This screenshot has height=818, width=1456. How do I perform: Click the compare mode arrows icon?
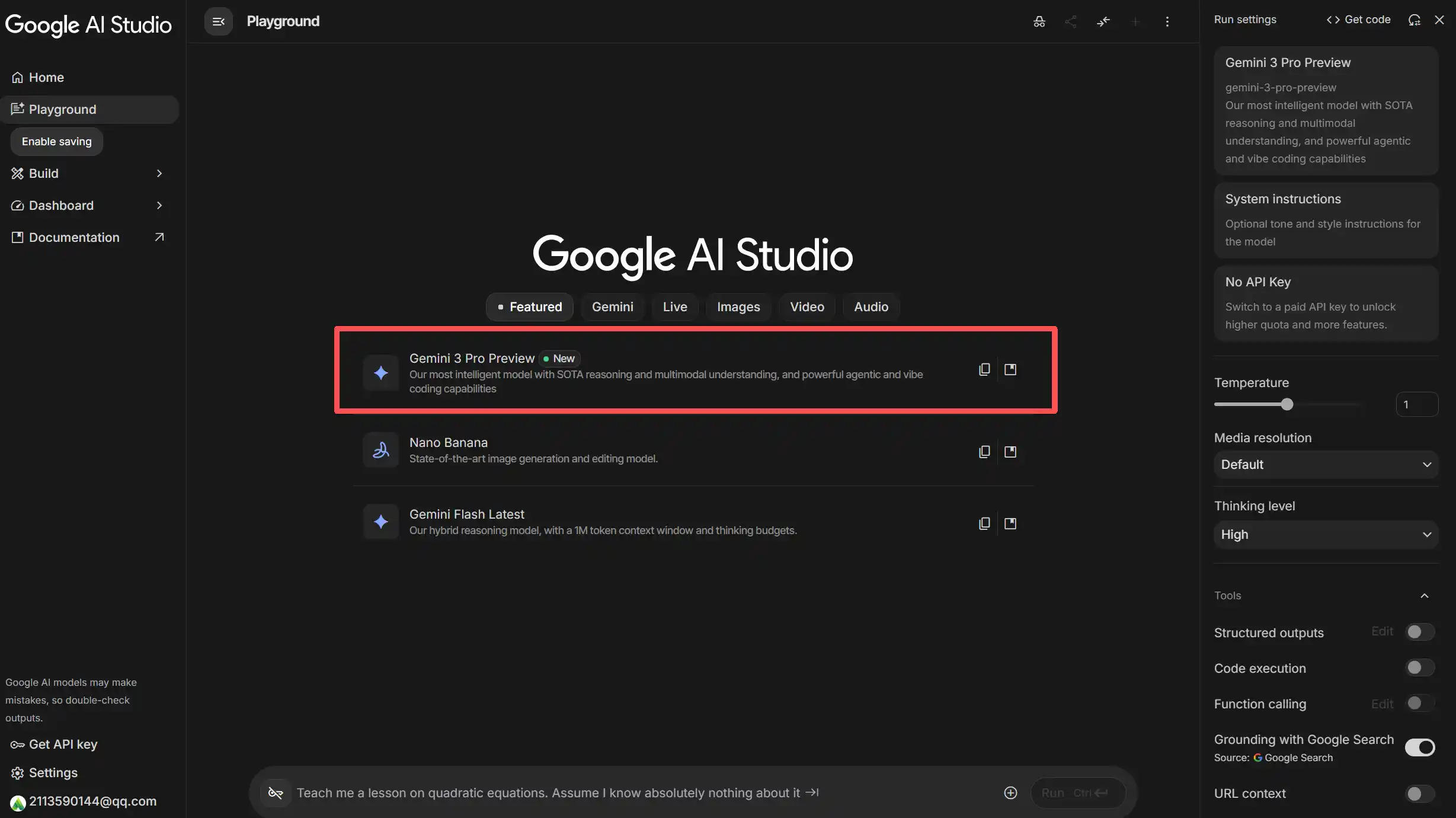[x=1103, y=22]
